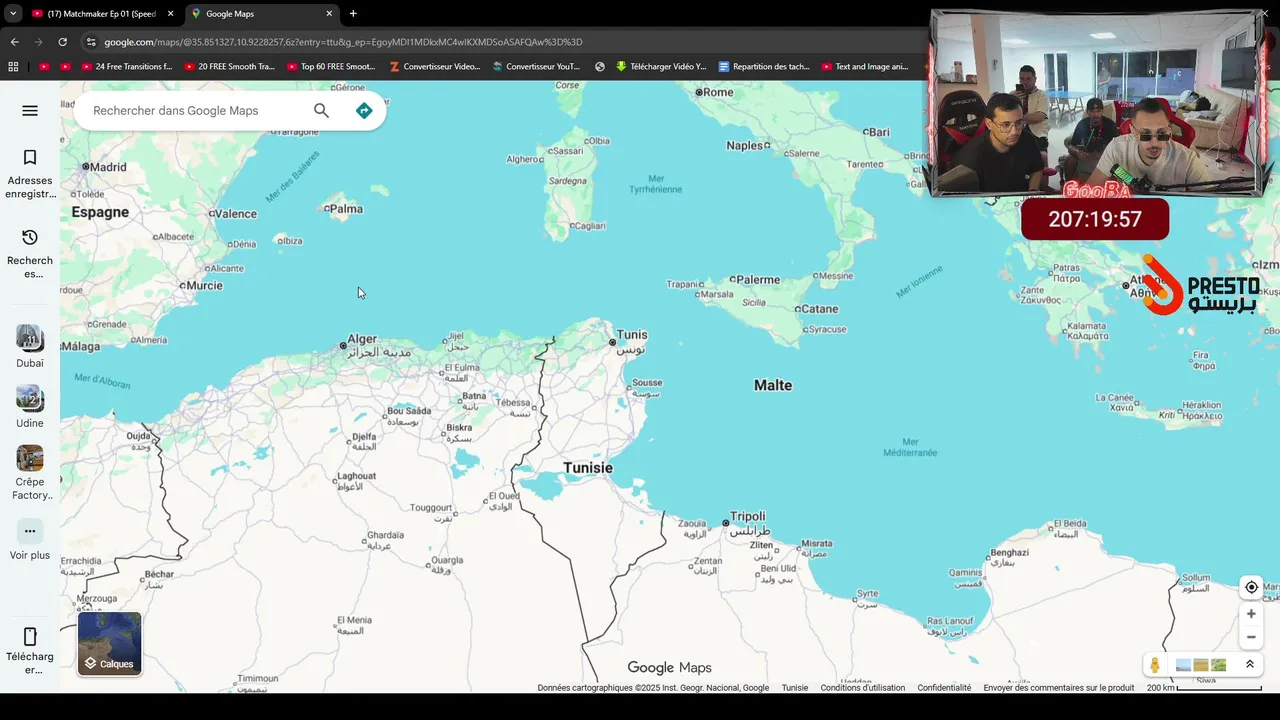
Task: Open Adresses enregistrées bookmark icon
Action: tap(30, 157)
